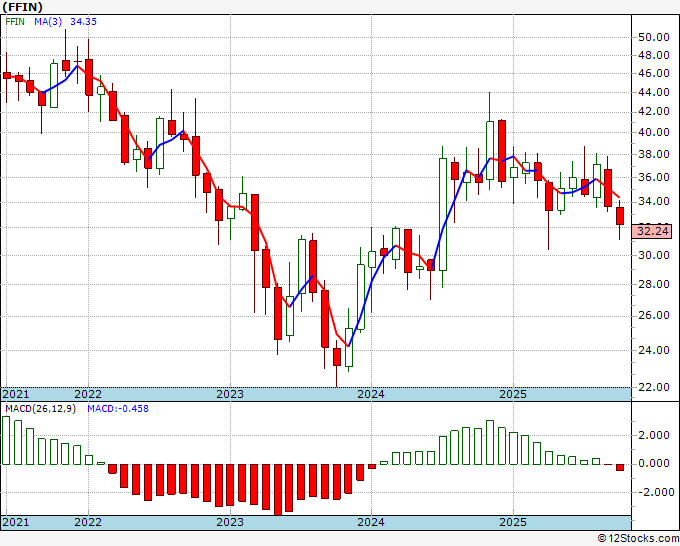The height and width of the screenshot is (546, 680).
Task: Click the 26.00 price axis label
Action: coord(654,315)
